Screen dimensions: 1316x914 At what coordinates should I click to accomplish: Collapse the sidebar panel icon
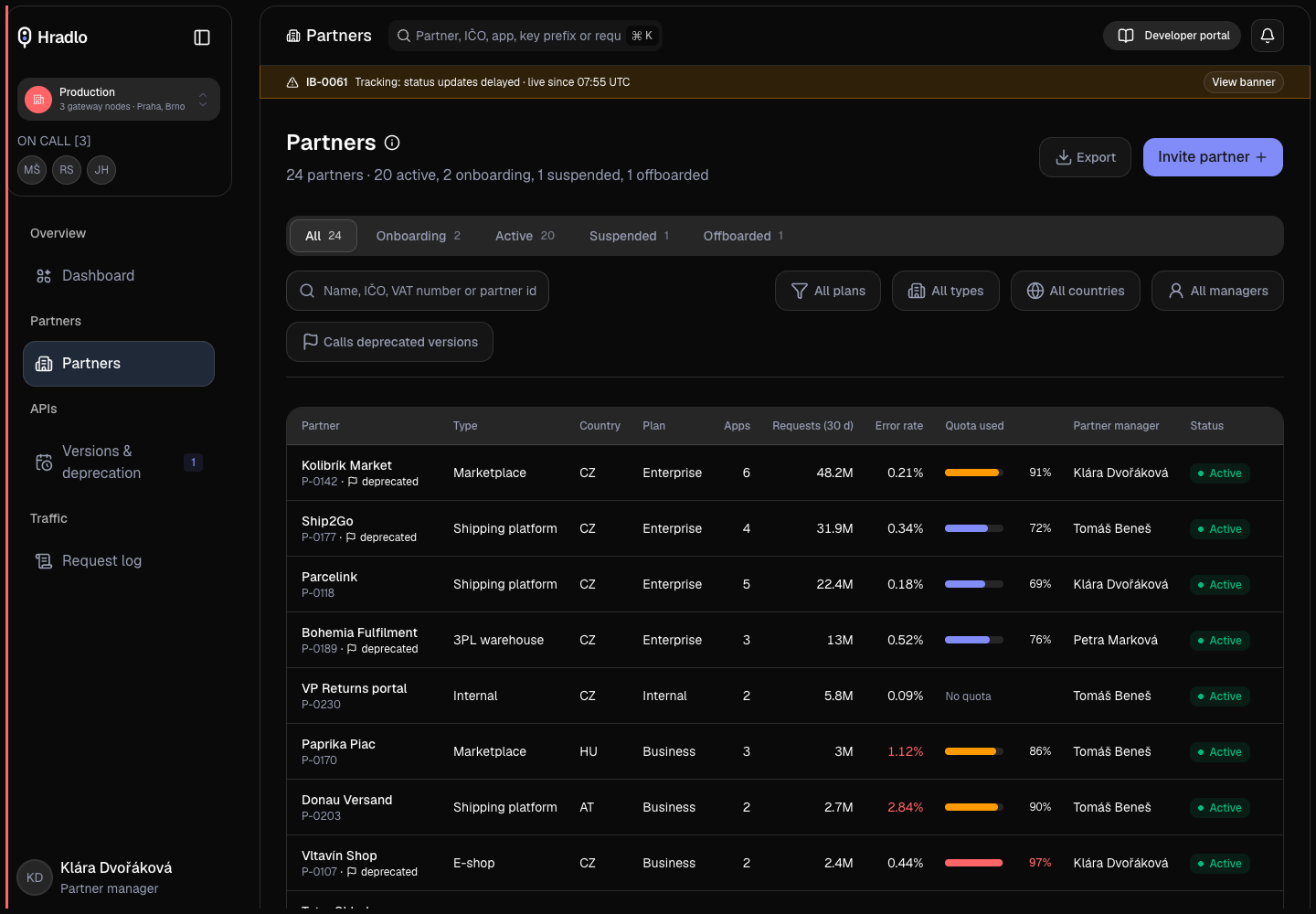click(x=202, y=37)
